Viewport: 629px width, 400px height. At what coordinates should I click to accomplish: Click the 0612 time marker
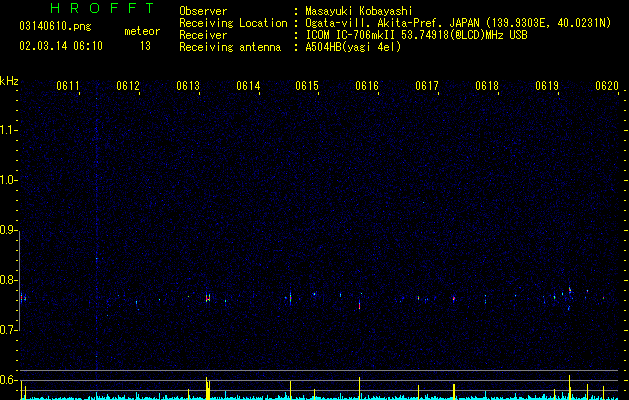point(128,85)
